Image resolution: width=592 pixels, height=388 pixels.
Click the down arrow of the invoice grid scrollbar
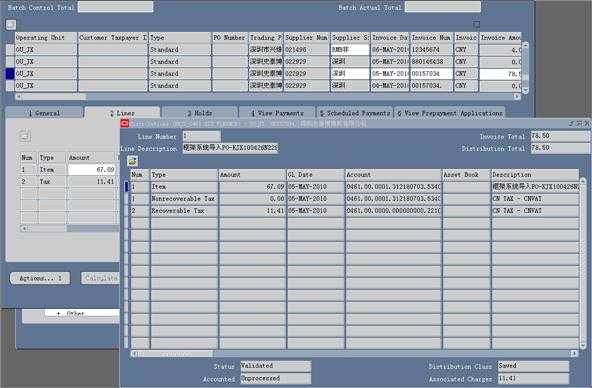coord(525,91)
